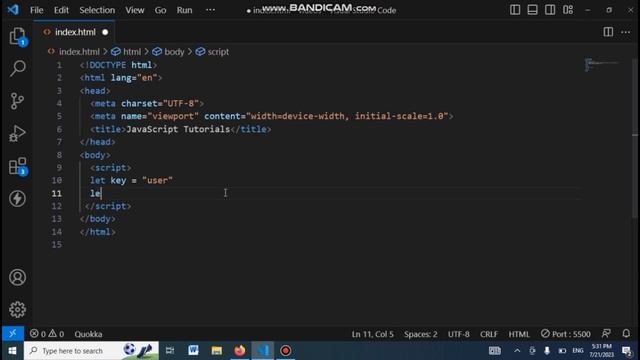Screen dimensions: 640x360
Task: Open the Extensions view
Action: [18, 166]
